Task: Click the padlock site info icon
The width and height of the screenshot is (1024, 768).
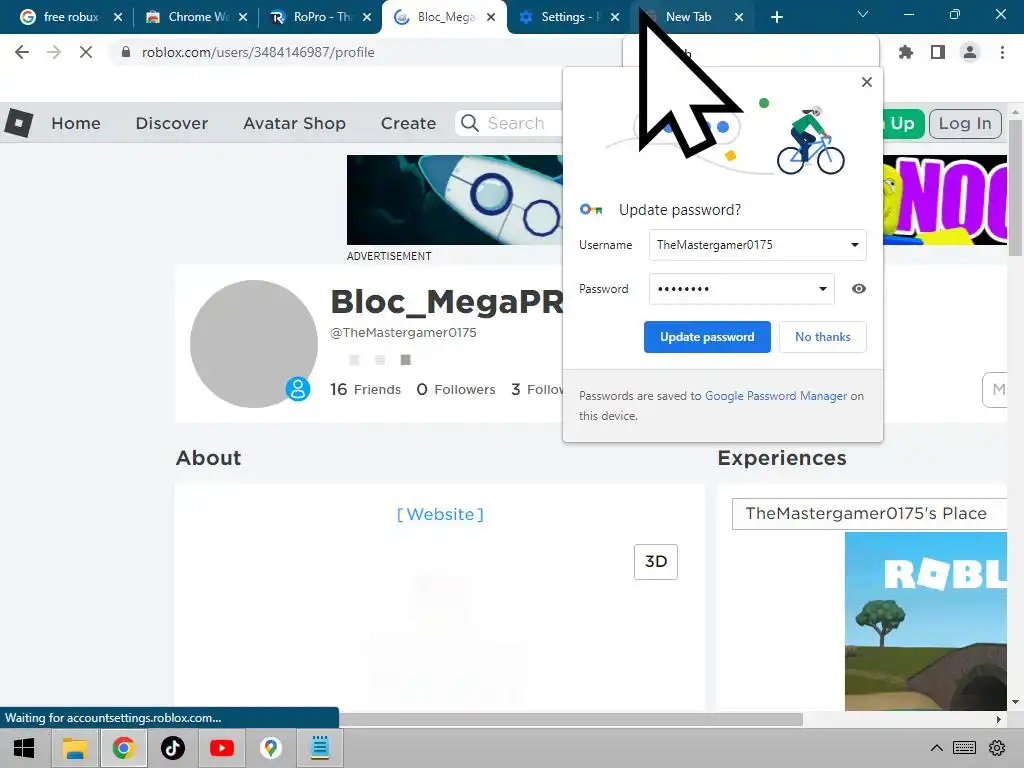Action: tap(126, 52)
